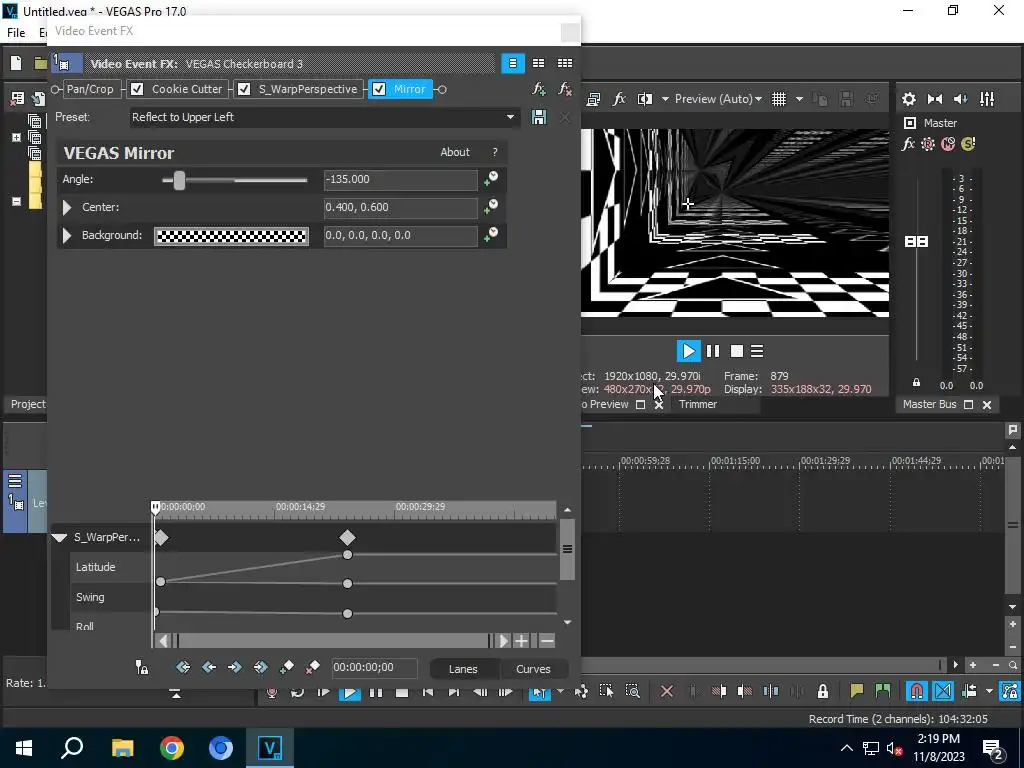Toggle main toolbar Lock event icon
Screen dimensions: 1024x768
click(823, 691)
